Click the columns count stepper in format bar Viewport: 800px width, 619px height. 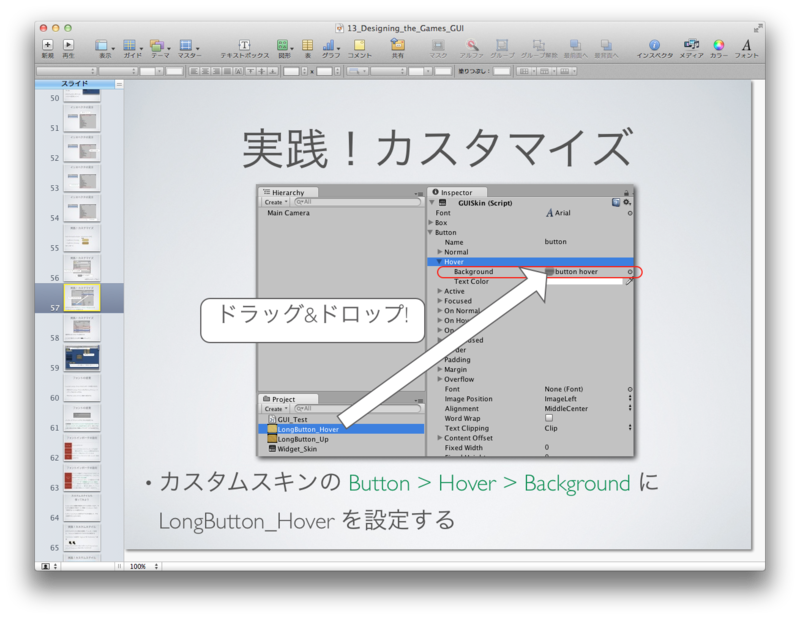(x=338, y=71)
